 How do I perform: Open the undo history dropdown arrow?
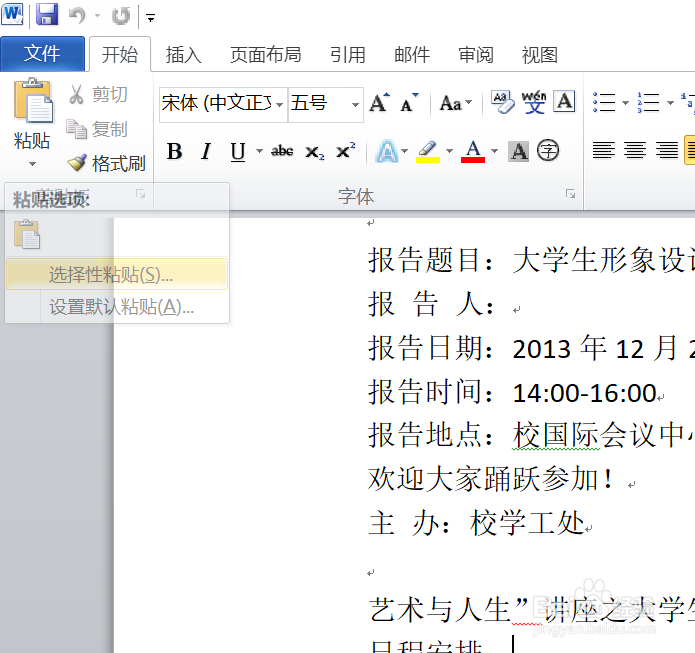pyautogui.click(x=98, y=16)
